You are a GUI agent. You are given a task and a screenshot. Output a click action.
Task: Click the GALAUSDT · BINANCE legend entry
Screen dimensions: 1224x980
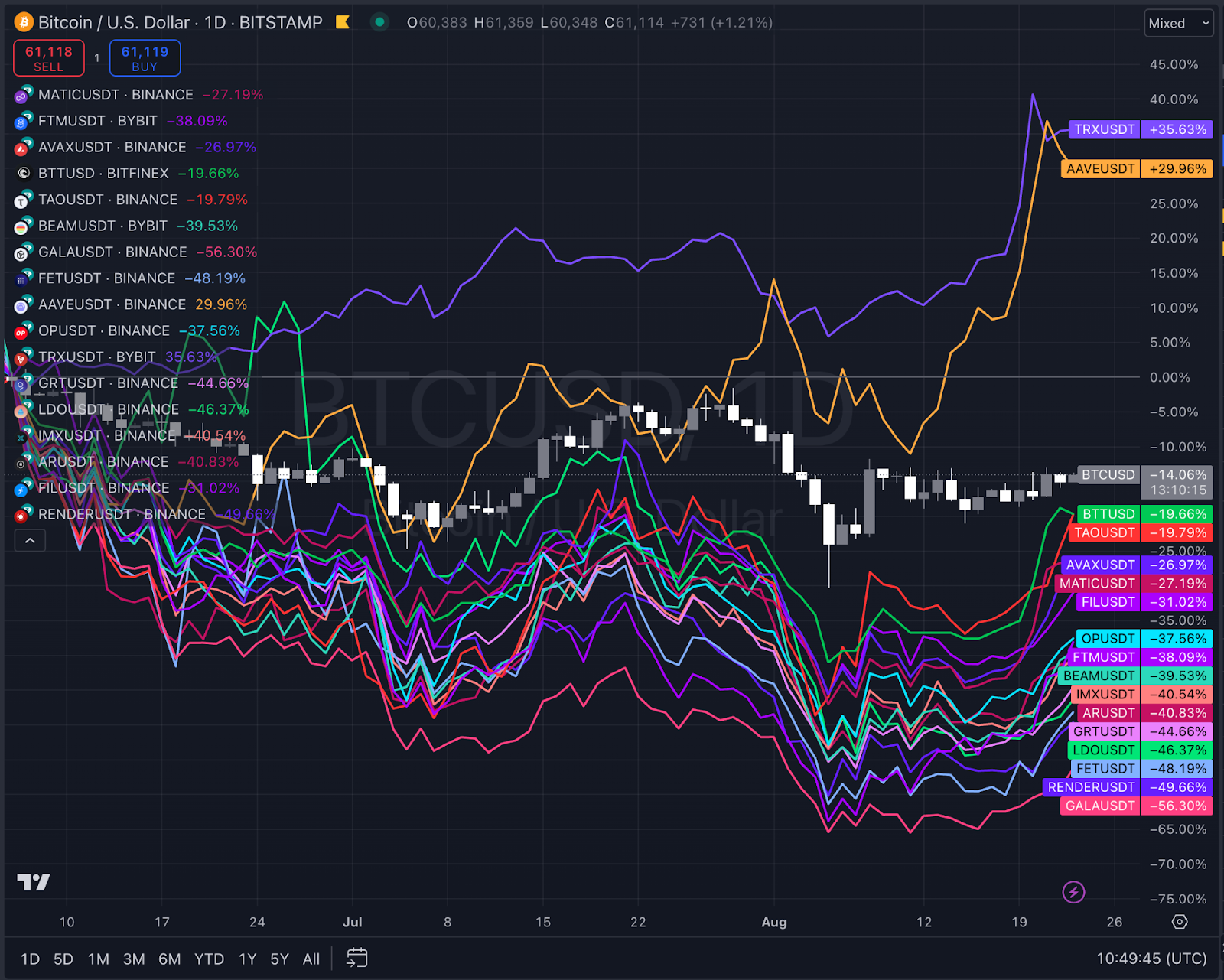tap(112, 252)
